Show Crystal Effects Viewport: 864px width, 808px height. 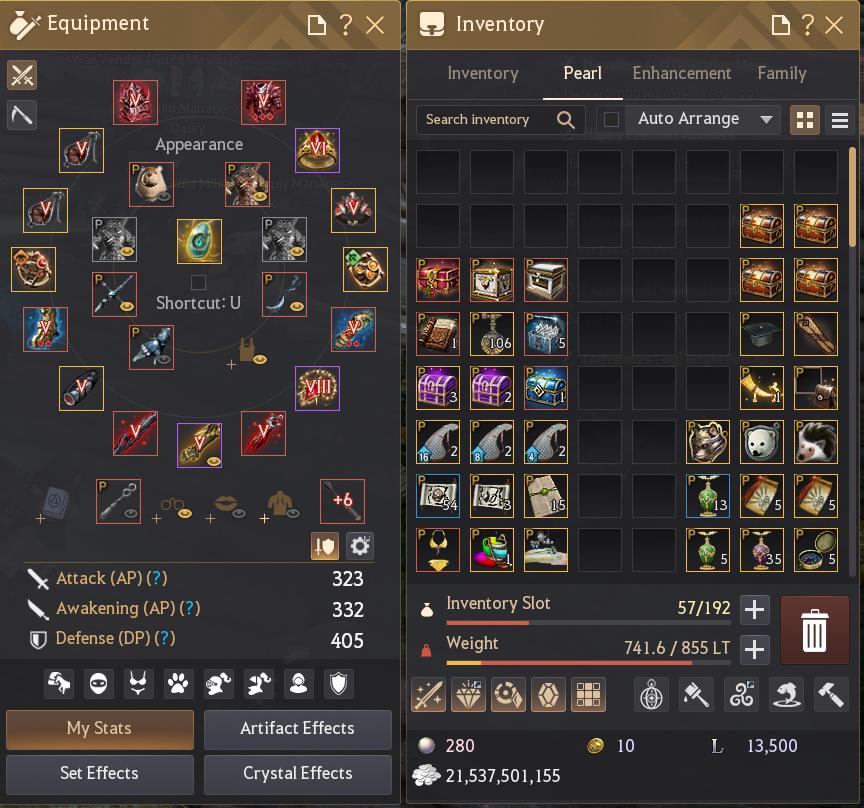pyautogui.click(x=298, y=774)
